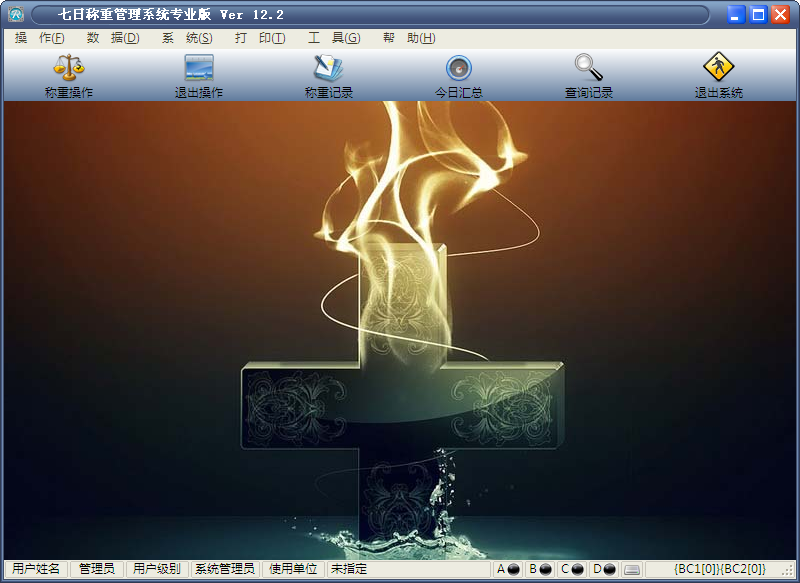Open the 称重记录 notes icon

coord(329,67)
